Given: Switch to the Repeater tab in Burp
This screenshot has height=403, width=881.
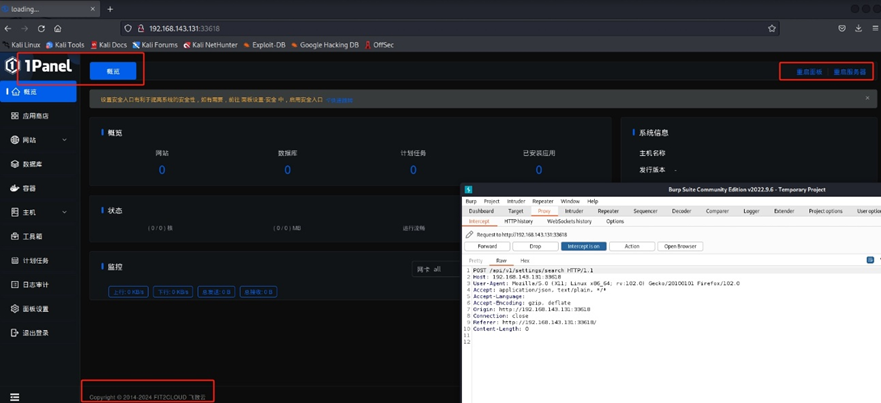Looking at the screenshot, I should [608, 211].
